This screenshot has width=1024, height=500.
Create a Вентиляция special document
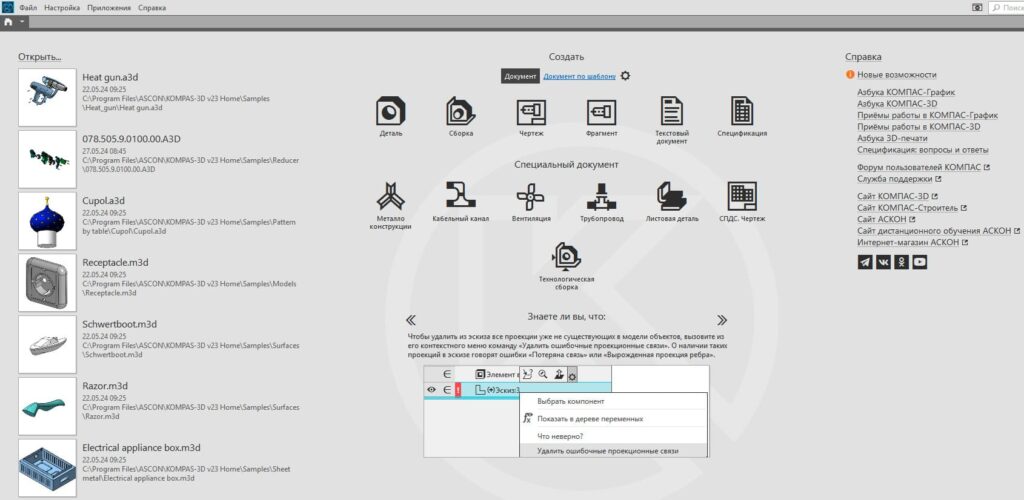[x=531, y=196]
